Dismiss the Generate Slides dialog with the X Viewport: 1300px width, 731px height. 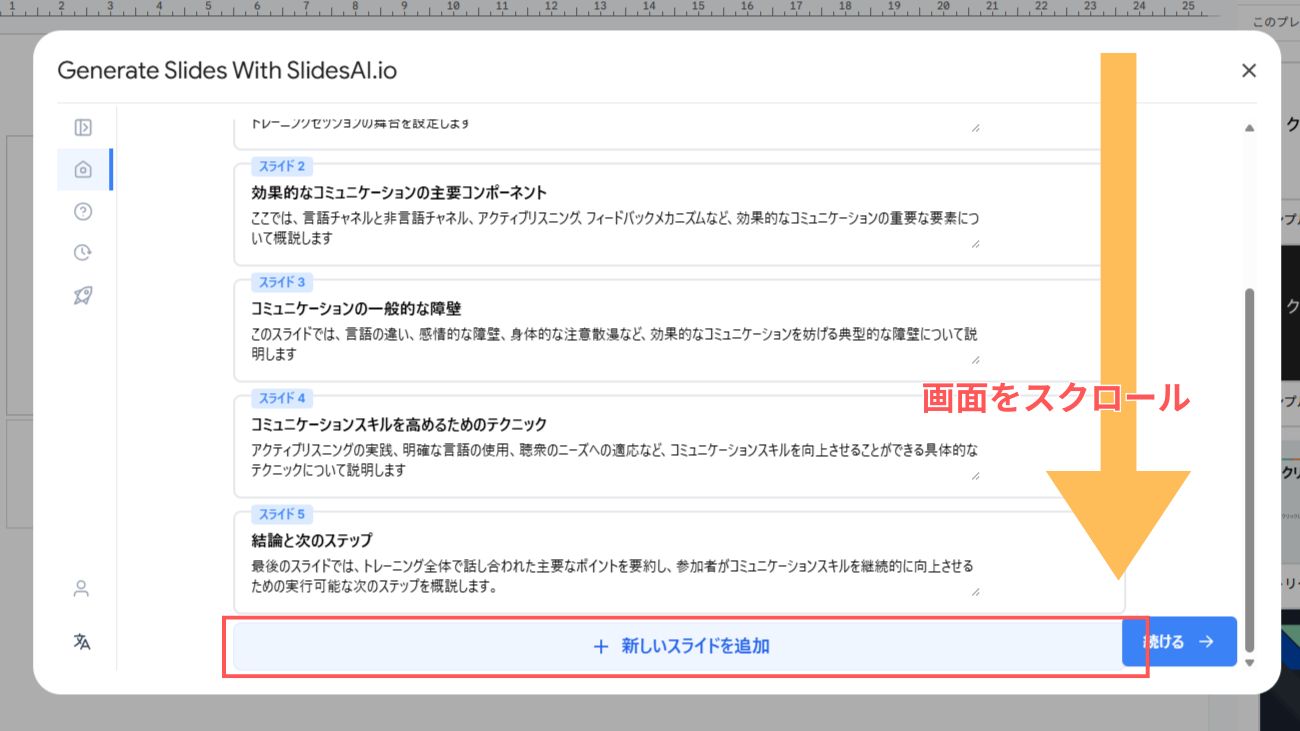tap(1248, 70)
